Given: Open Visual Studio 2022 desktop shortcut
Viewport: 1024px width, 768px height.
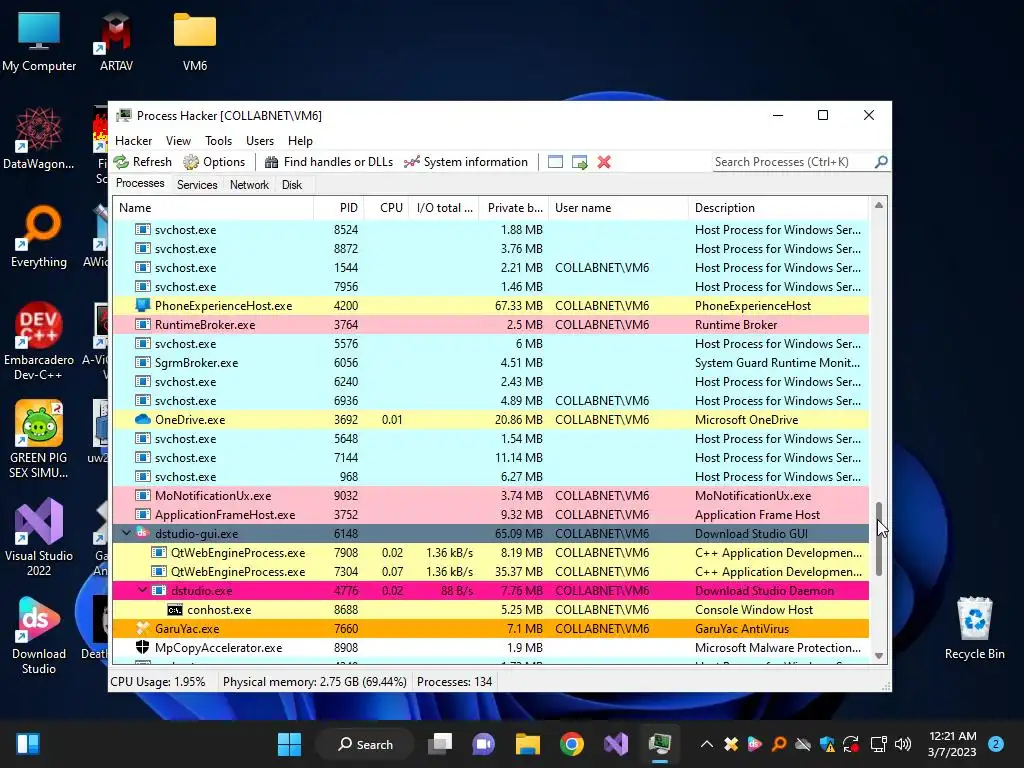Looking at the screenshot, I should click(39, 537).
